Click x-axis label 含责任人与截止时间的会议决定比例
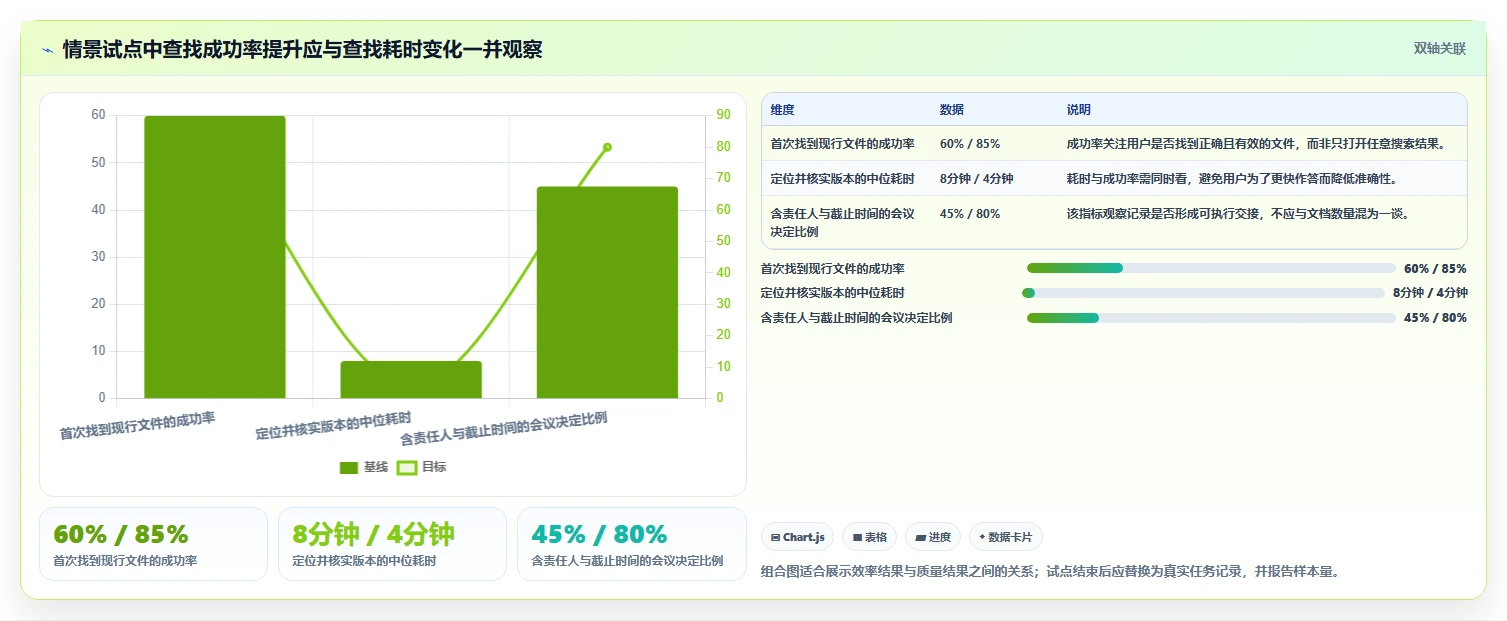Screen dimensions: 1507x621 coord(504,429)
